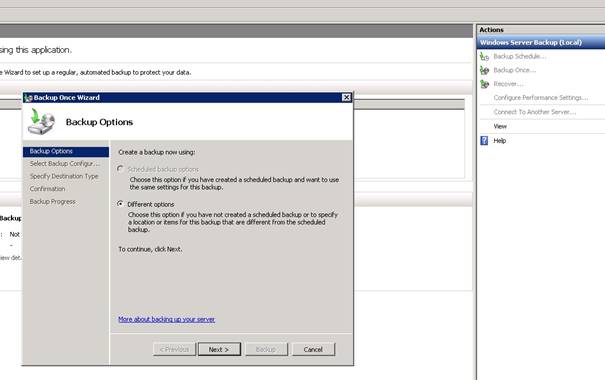
Task: Open Connect To Another Server action
Action: pyautogui.click(x=535, y=112)
